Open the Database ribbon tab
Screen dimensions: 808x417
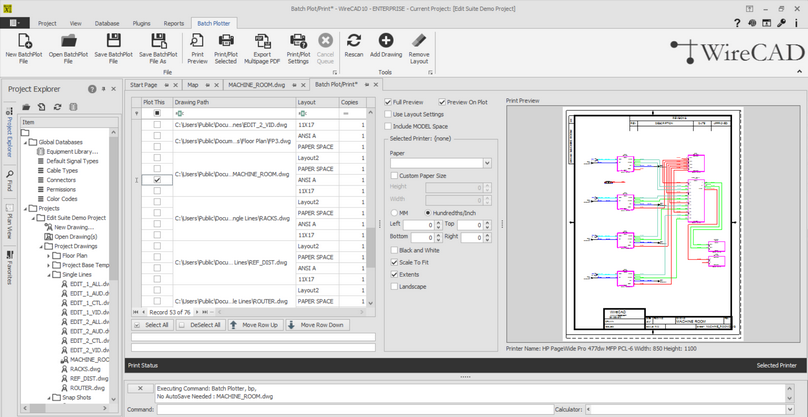107,23
